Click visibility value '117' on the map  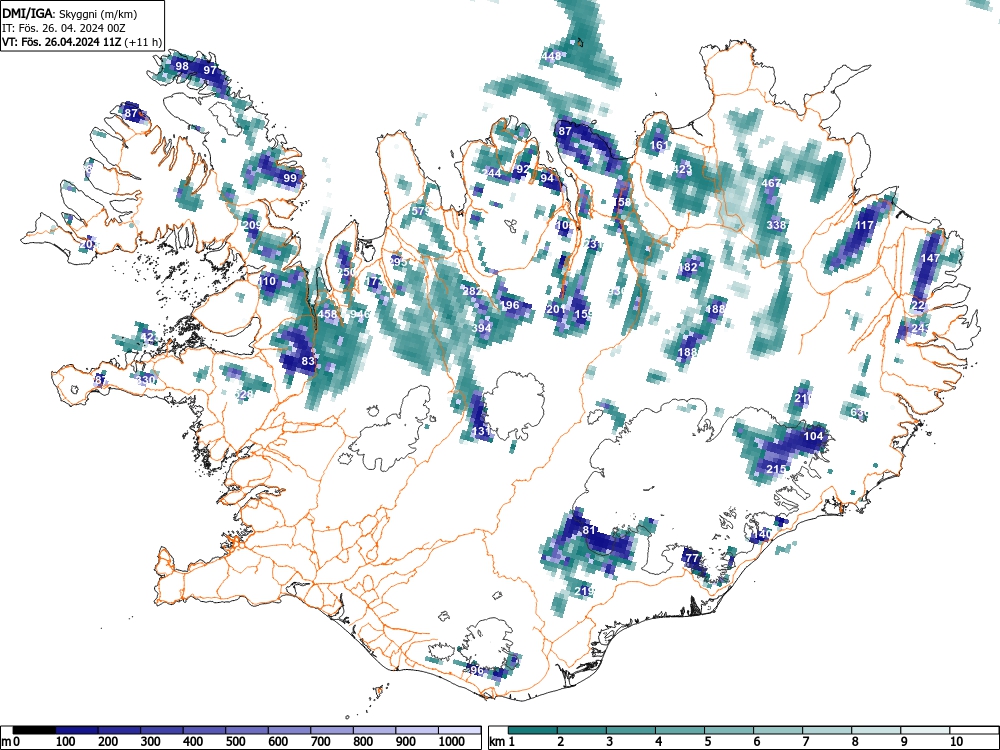tap(864, 225)
